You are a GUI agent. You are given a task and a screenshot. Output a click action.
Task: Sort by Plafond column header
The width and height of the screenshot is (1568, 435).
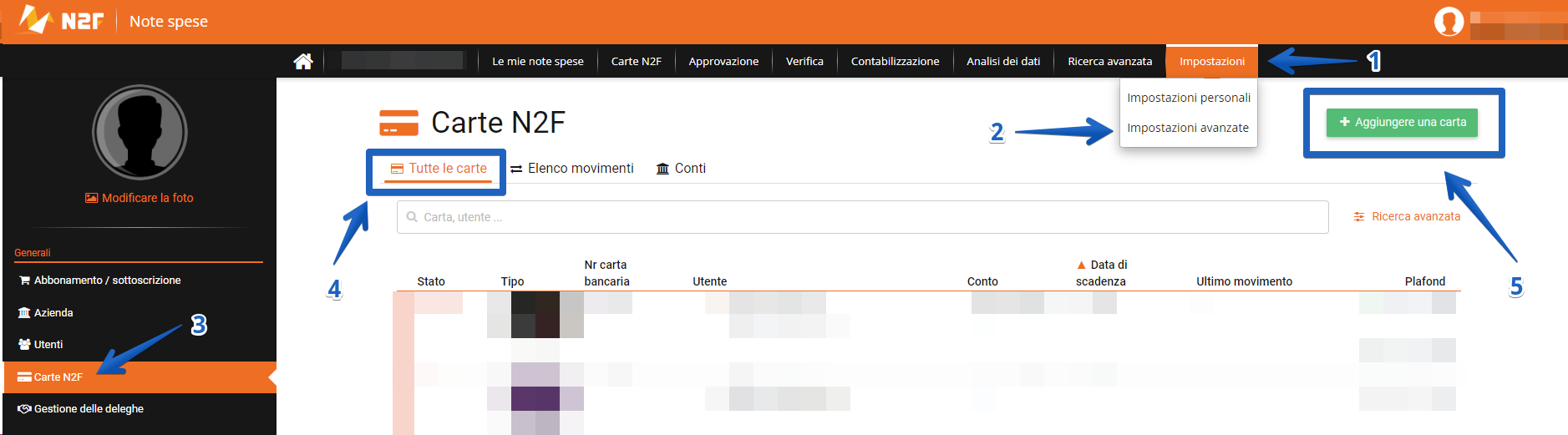pos(1424,281)
